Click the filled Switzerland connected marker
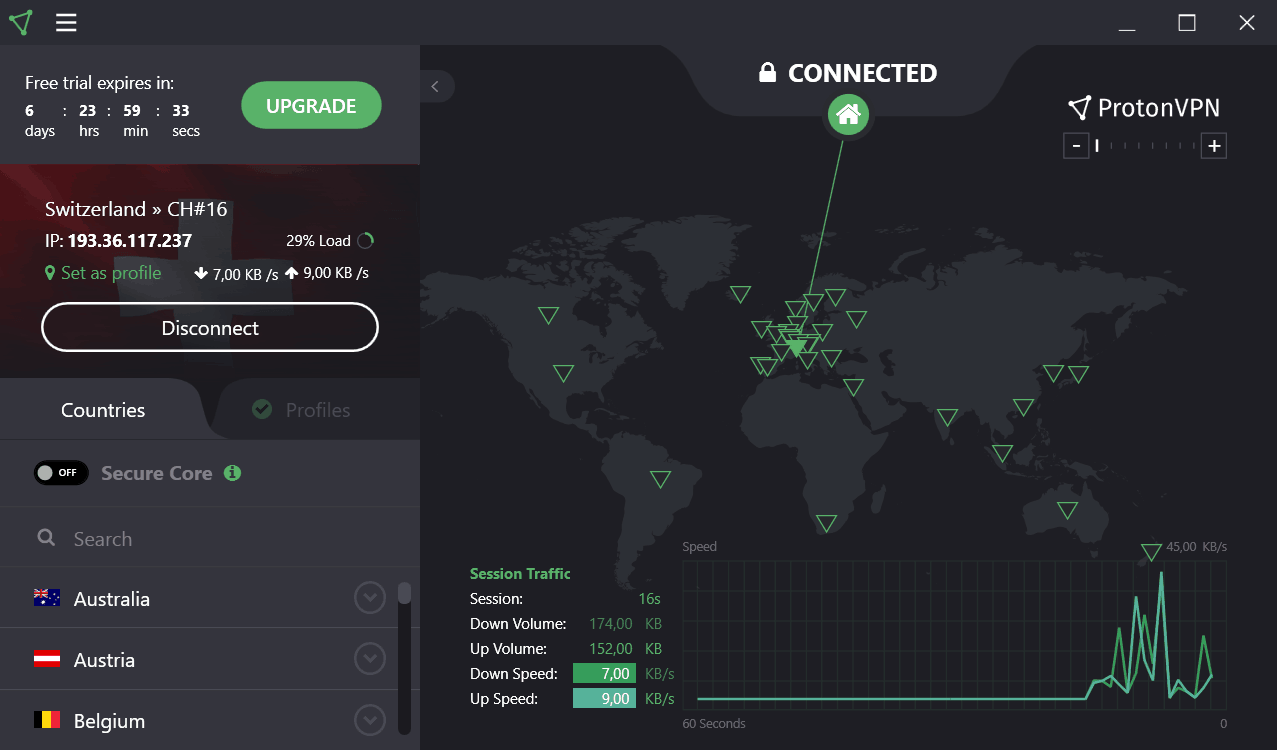This screenshot has width=1277, height=750. click(796, 347)
